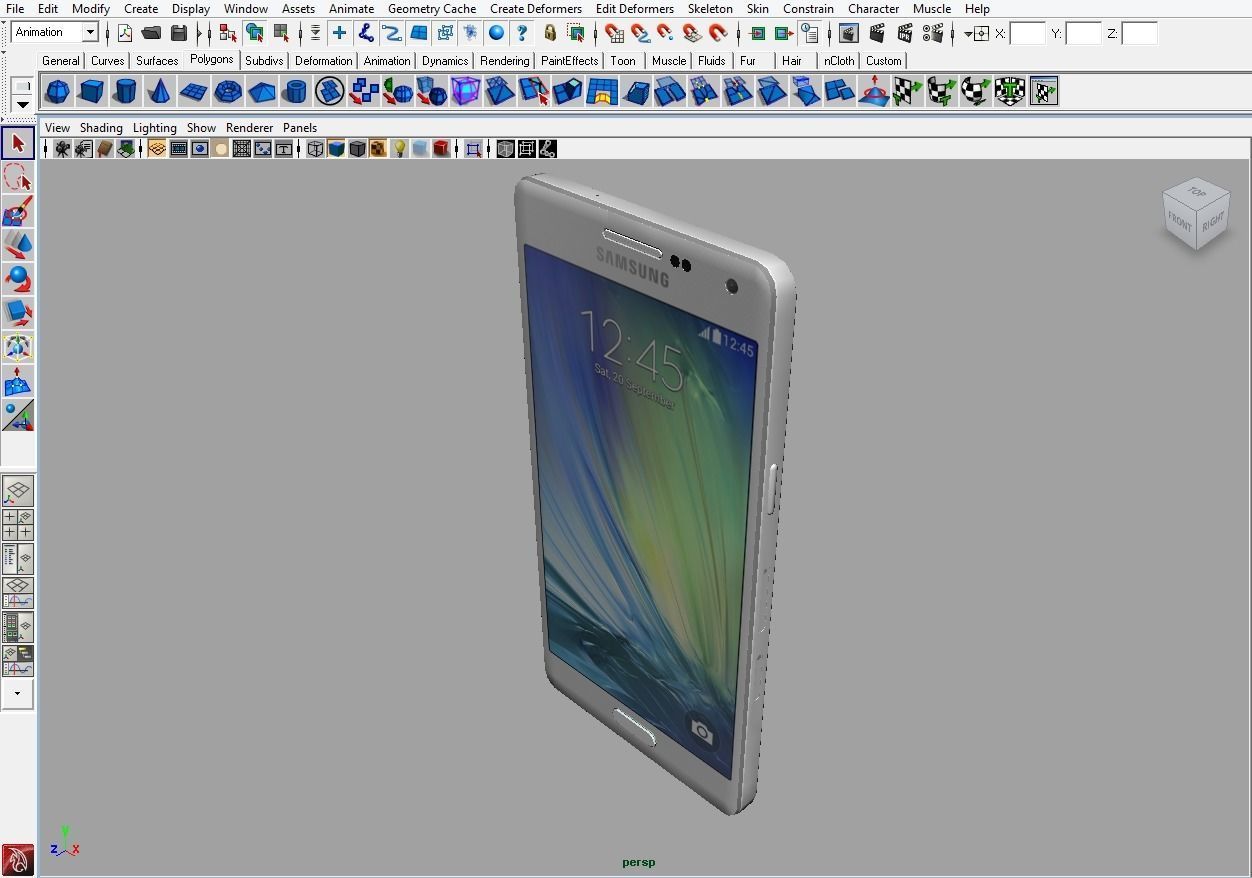Click the FRONT face of view cube

[x=1181, y=223]
